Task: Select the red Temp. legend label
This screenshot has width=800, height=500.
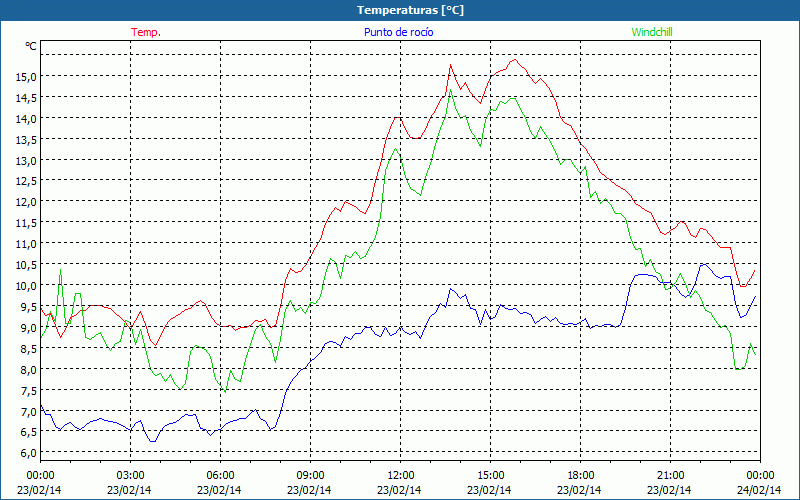Action: click(146, 32)
